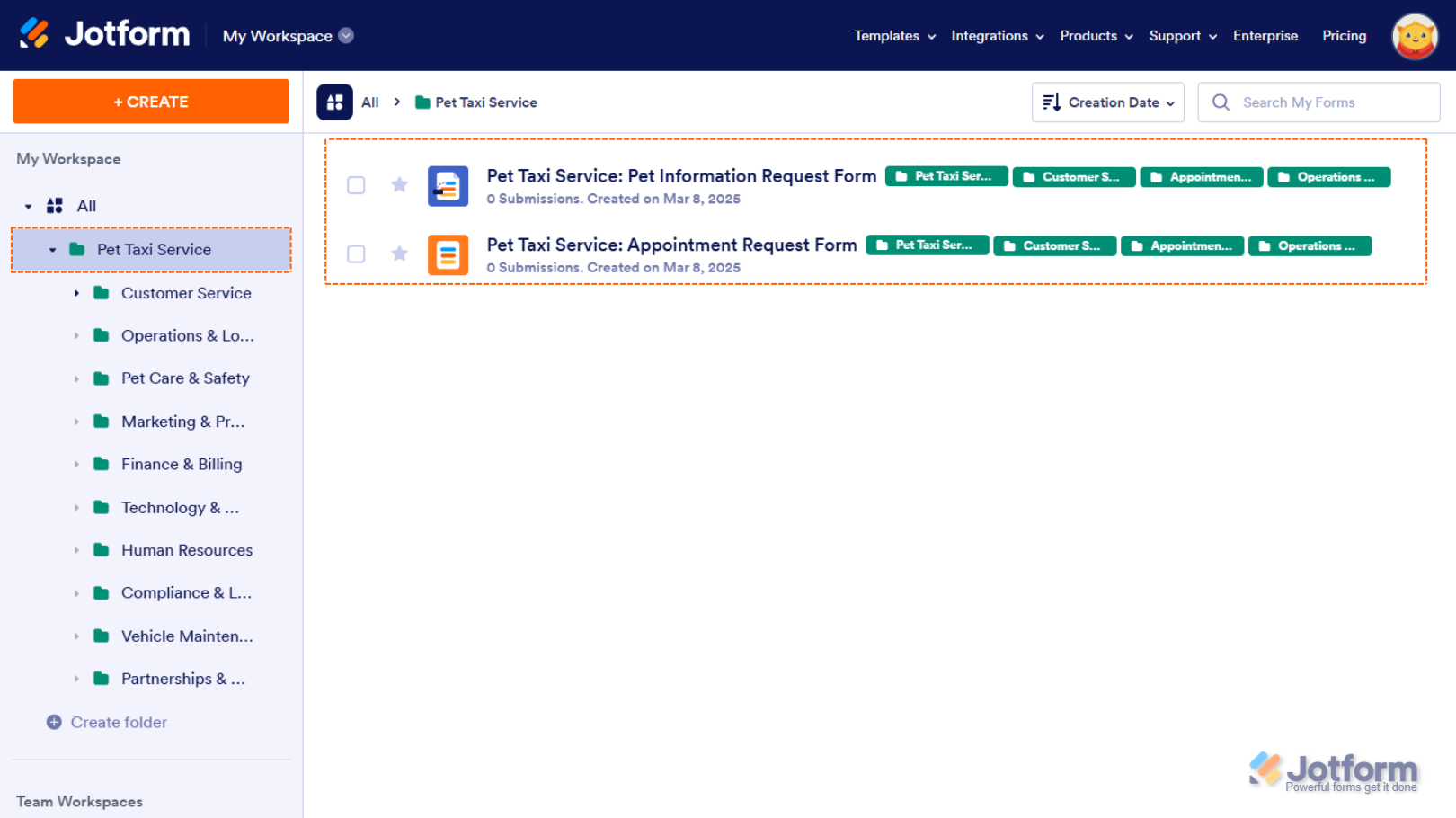This screenshot has height=818, width=1456.
Task: Open the Pet Information Request Form icon
Action: 448,186
